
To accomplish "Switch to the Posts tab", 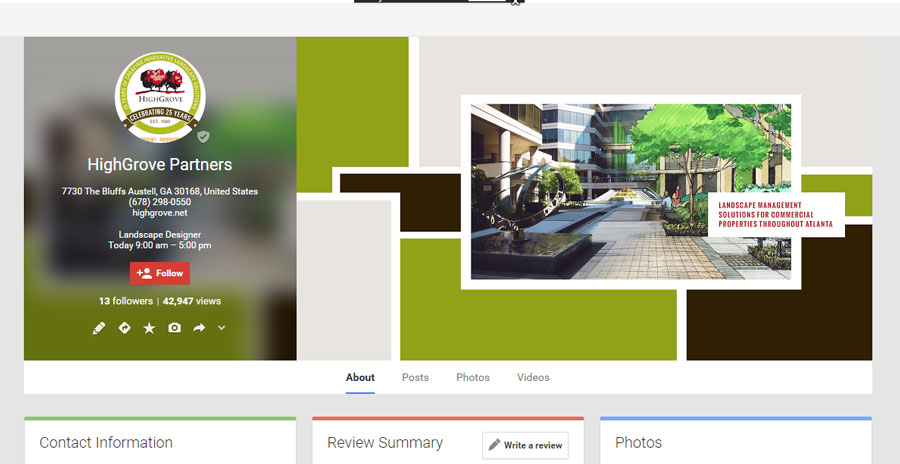I will point(415,377).
